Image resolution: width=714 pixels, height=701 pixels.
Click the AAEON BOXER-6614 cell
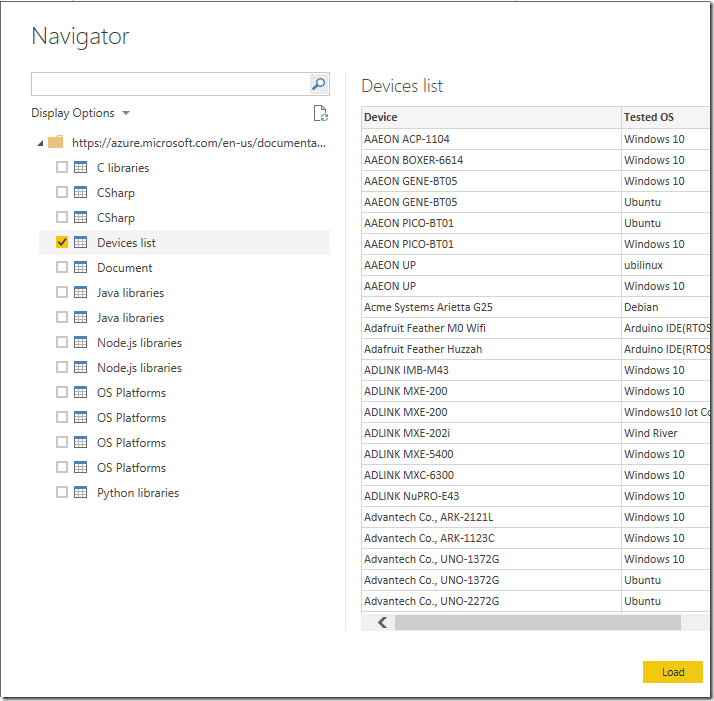[491, 160]
